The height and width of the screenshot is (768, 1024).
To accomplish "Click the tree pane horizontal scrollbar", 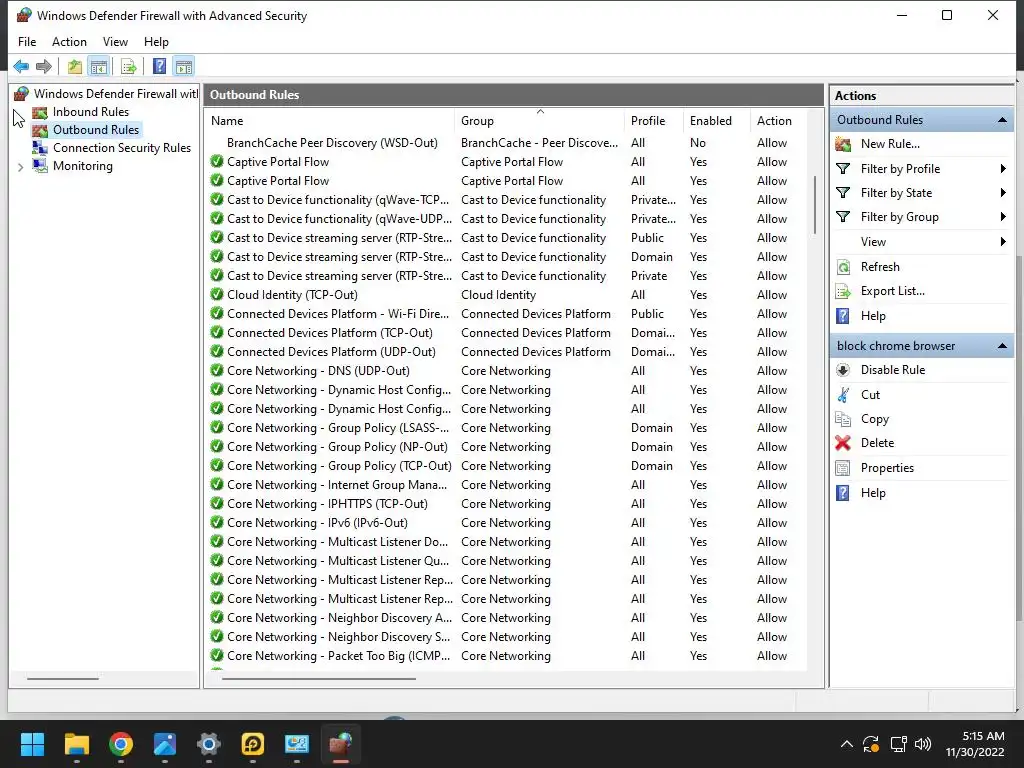I will click(63, 679).
